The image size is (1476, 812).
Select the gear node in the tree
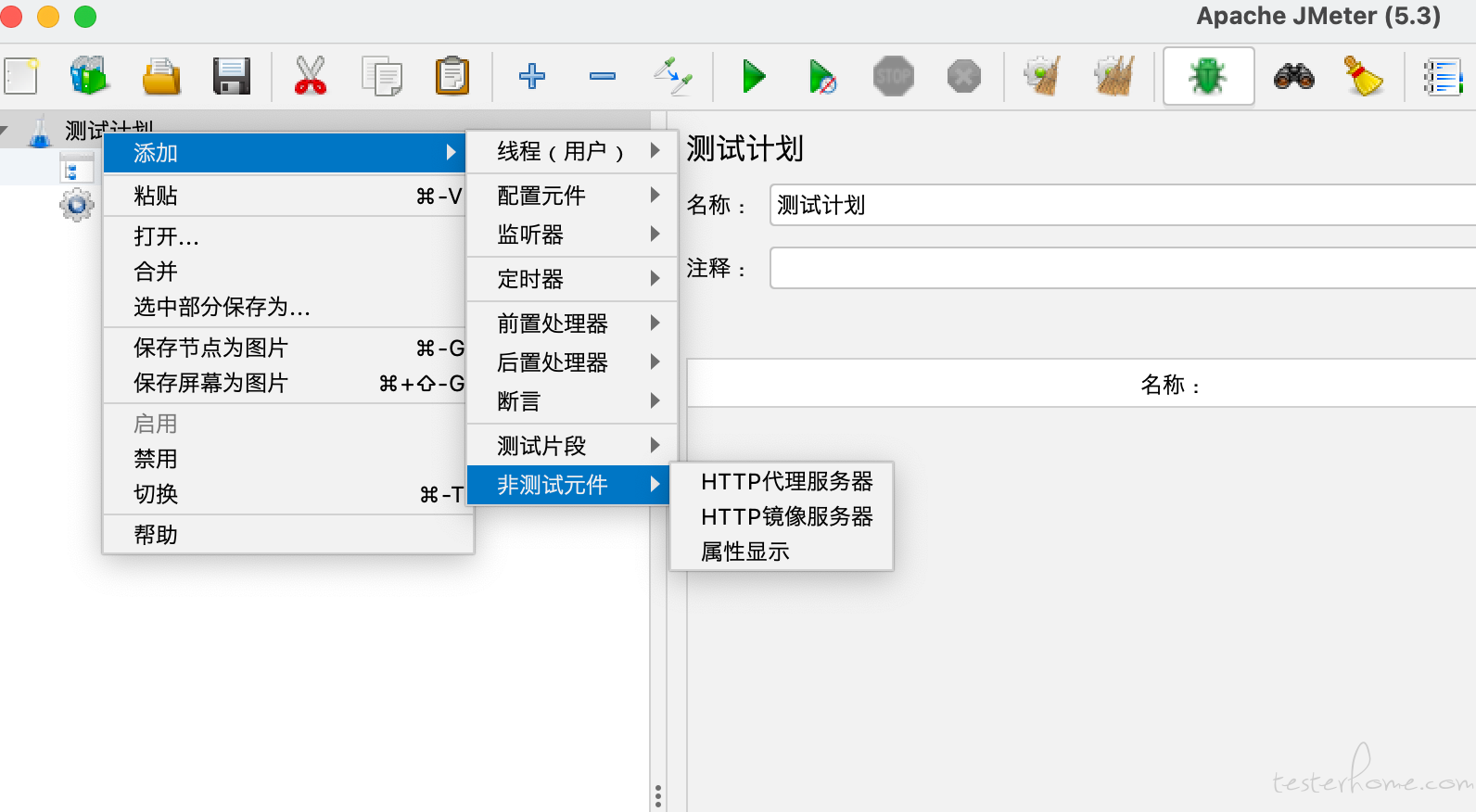77,205
